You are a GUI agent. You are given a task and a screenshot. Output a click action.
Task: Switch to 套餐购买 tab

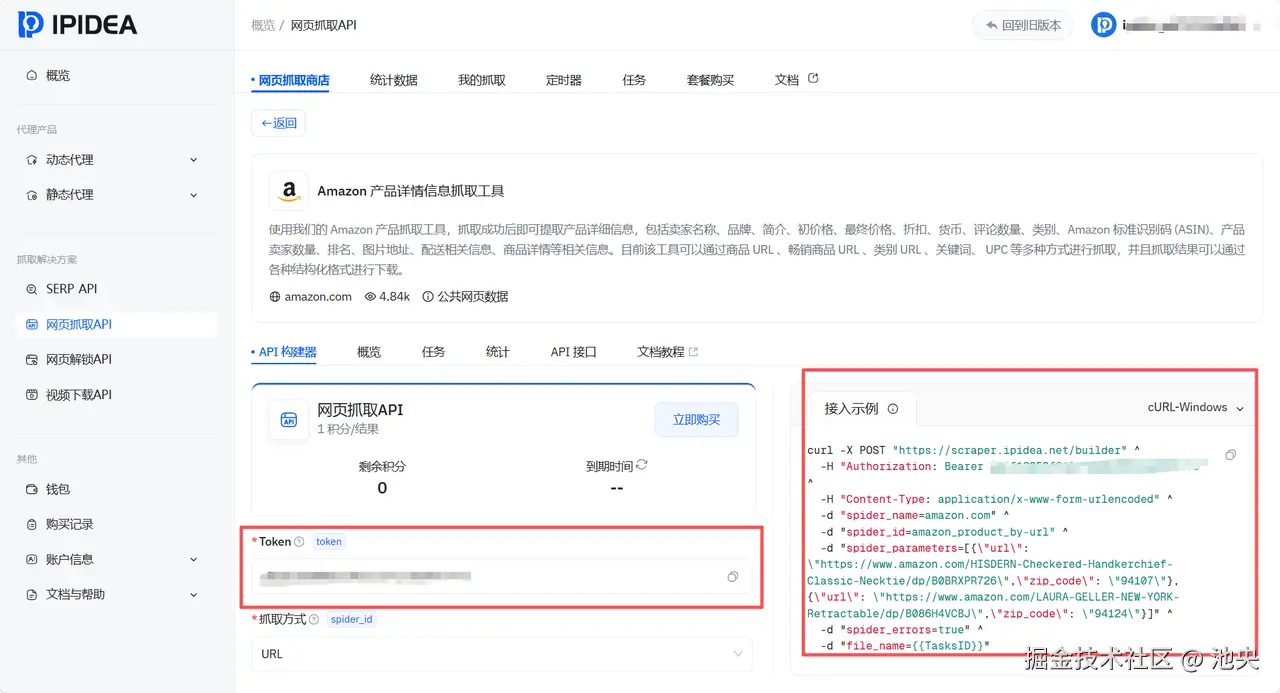click(710, 80)
